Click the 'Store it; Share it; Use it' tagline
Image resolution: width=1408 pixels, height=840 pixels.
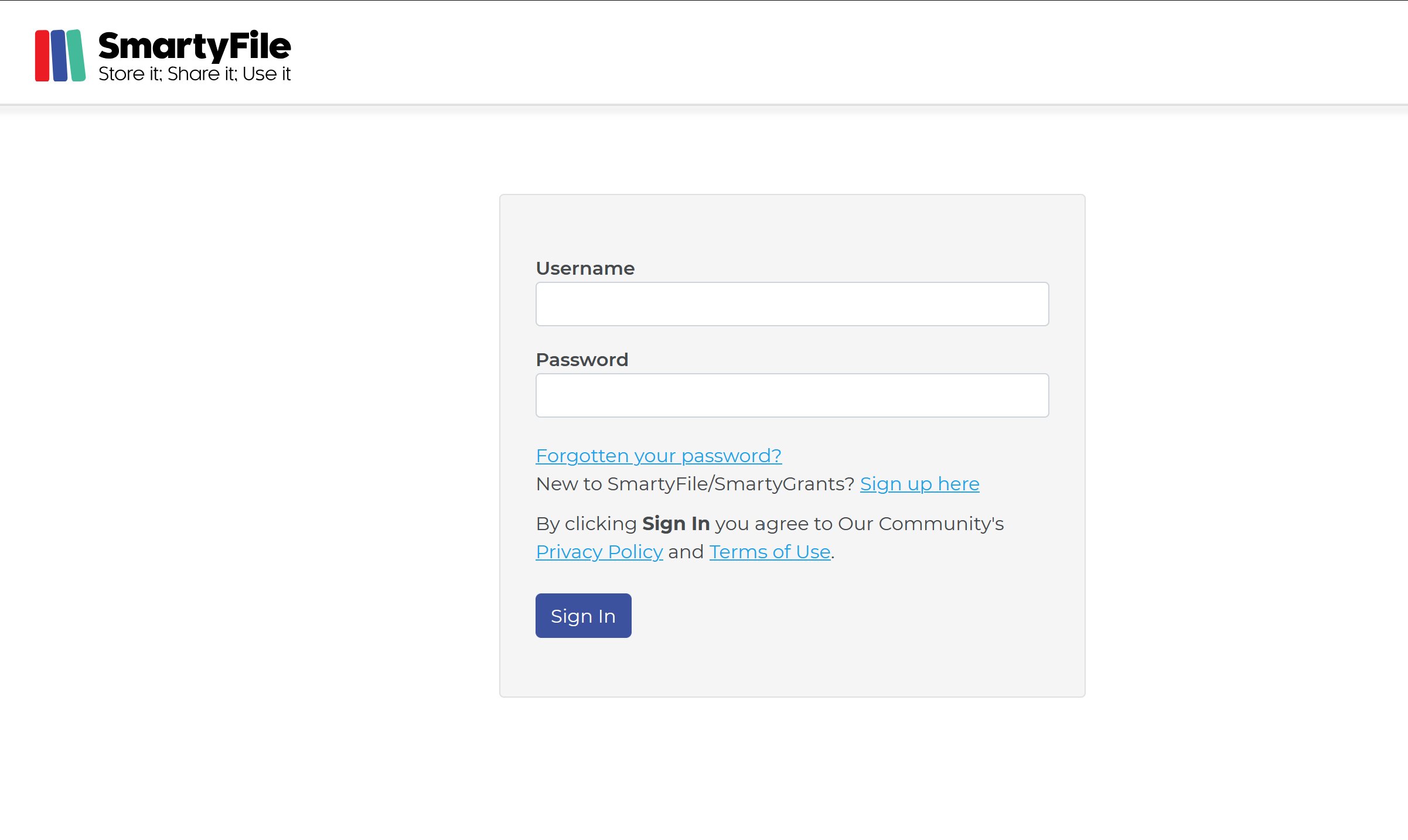194,74
